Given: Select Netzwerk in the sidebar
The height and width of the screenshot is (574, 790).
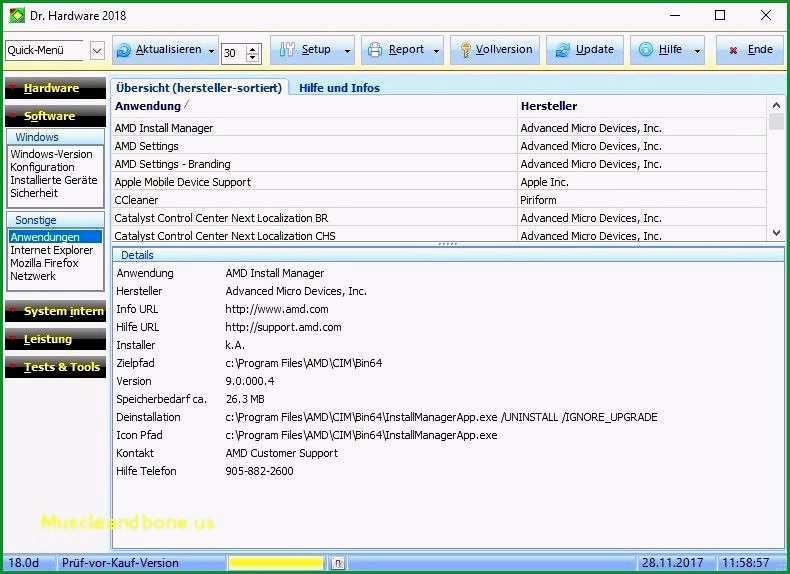Looking at the screenshot, I should (x=33, y=276).
